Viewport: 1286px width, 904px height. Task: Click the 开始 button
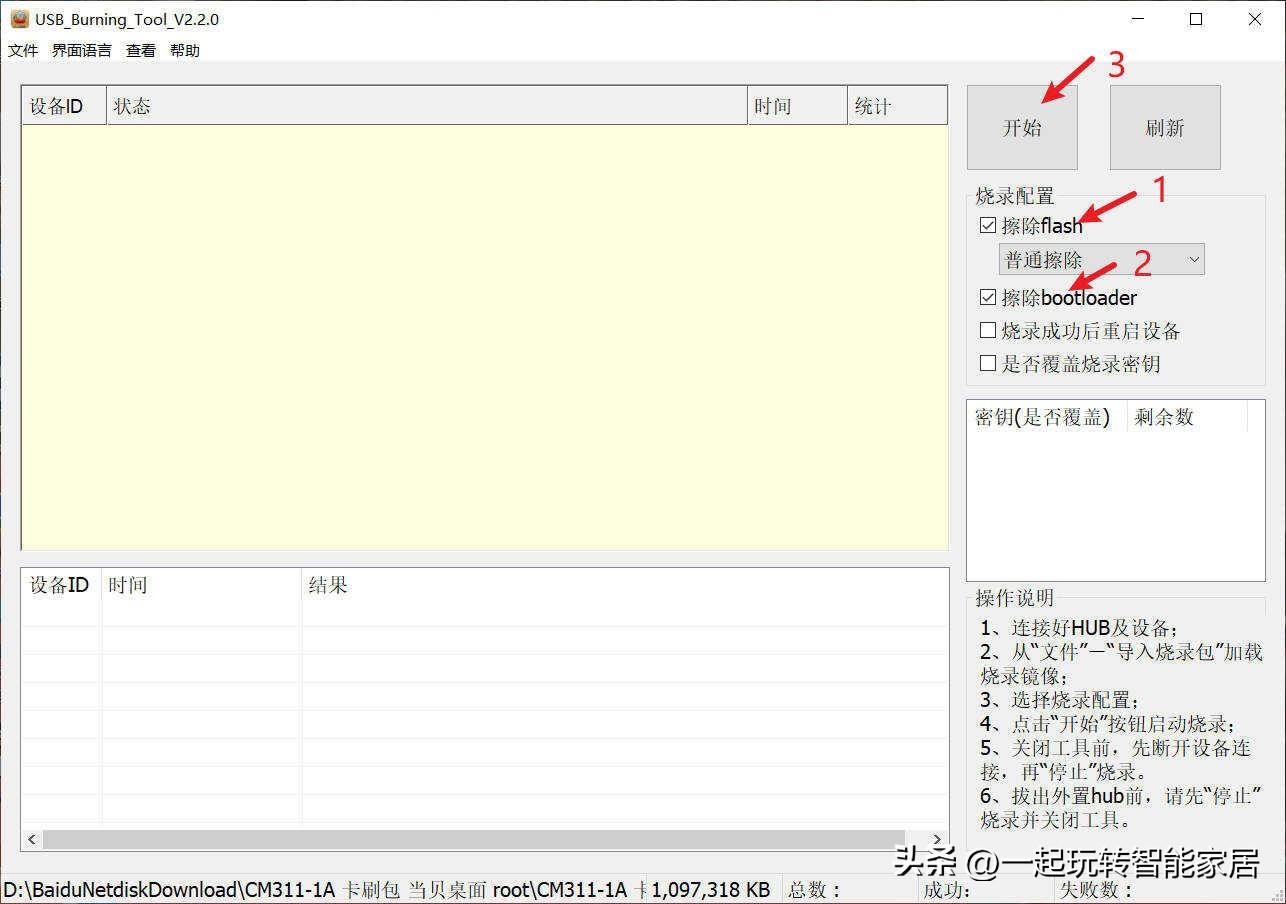point(1022,127)
